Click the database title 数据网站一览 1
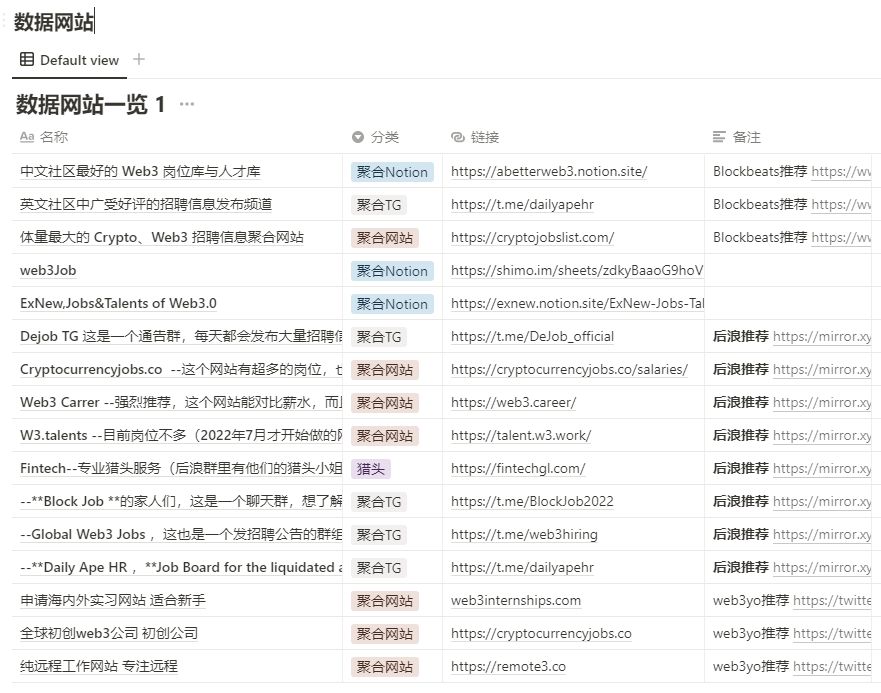 coord(90,105)
